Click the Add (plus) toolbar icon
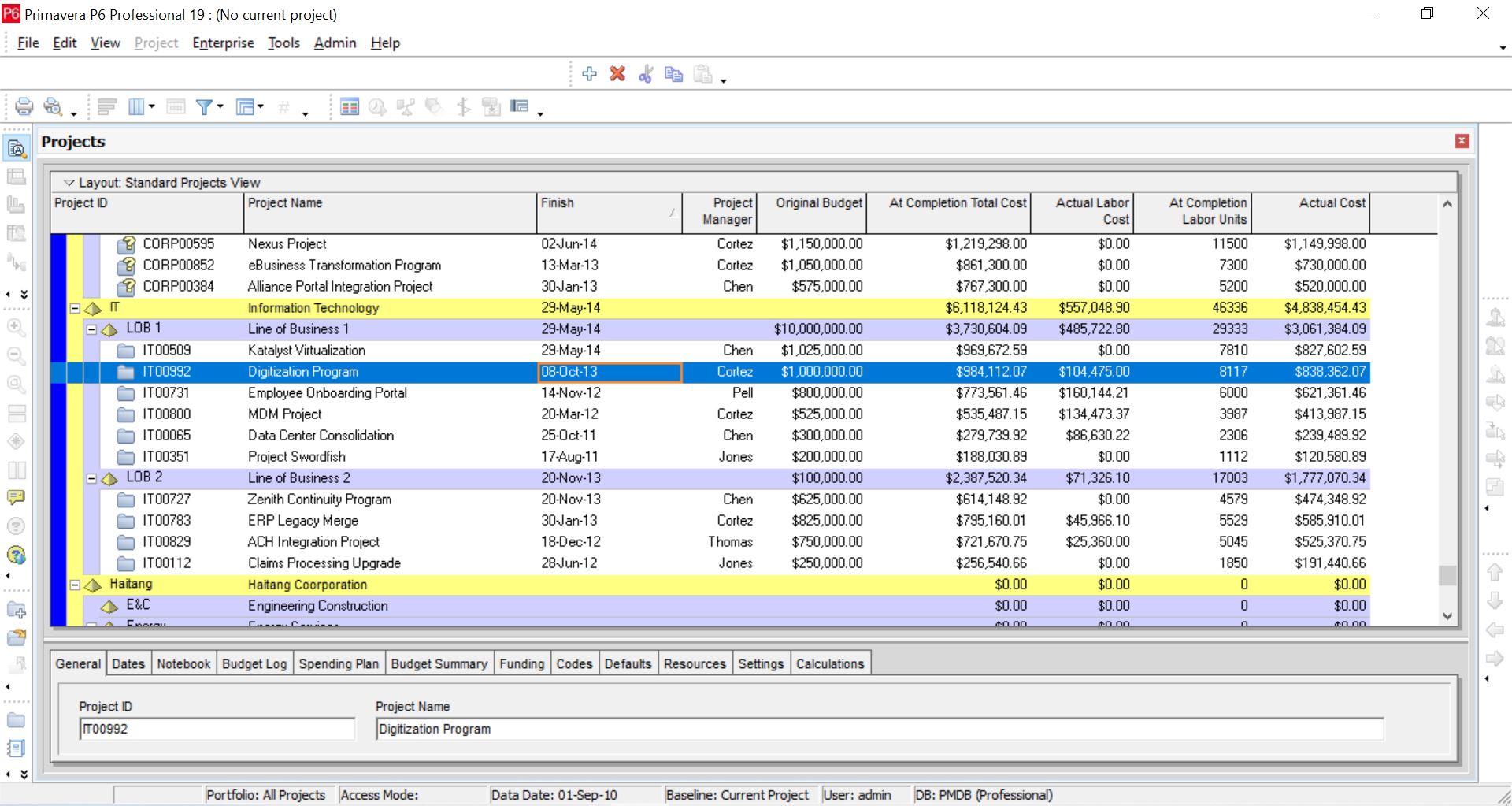 coord(589,74)
